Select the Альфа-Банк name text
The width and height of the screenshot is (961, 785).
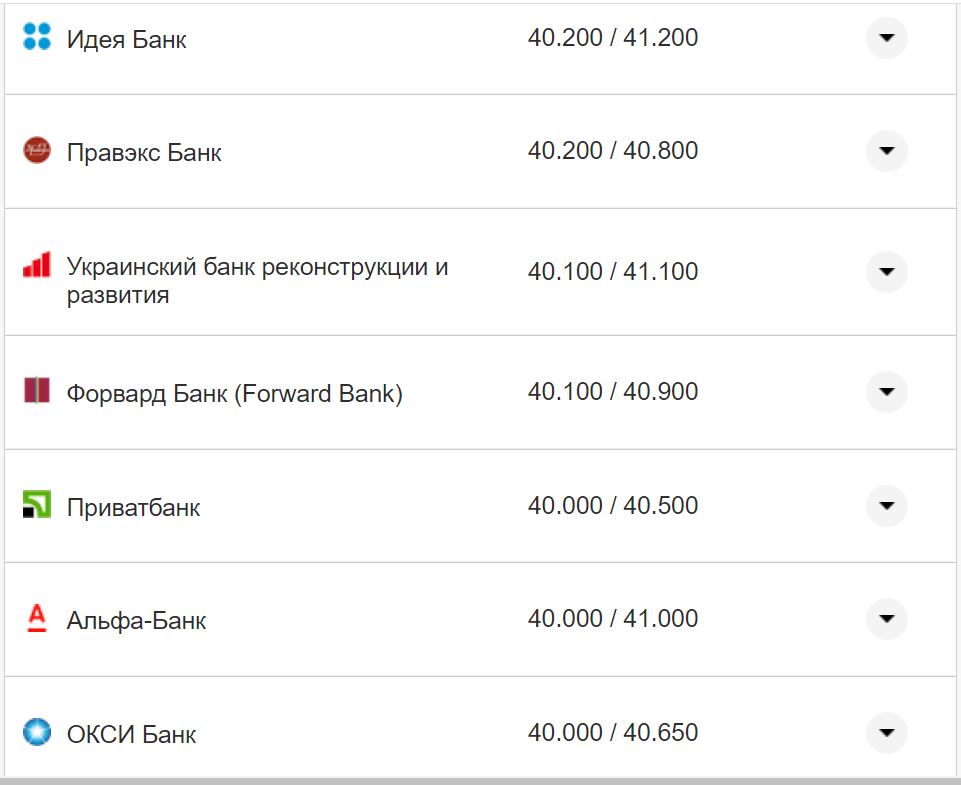135,618
